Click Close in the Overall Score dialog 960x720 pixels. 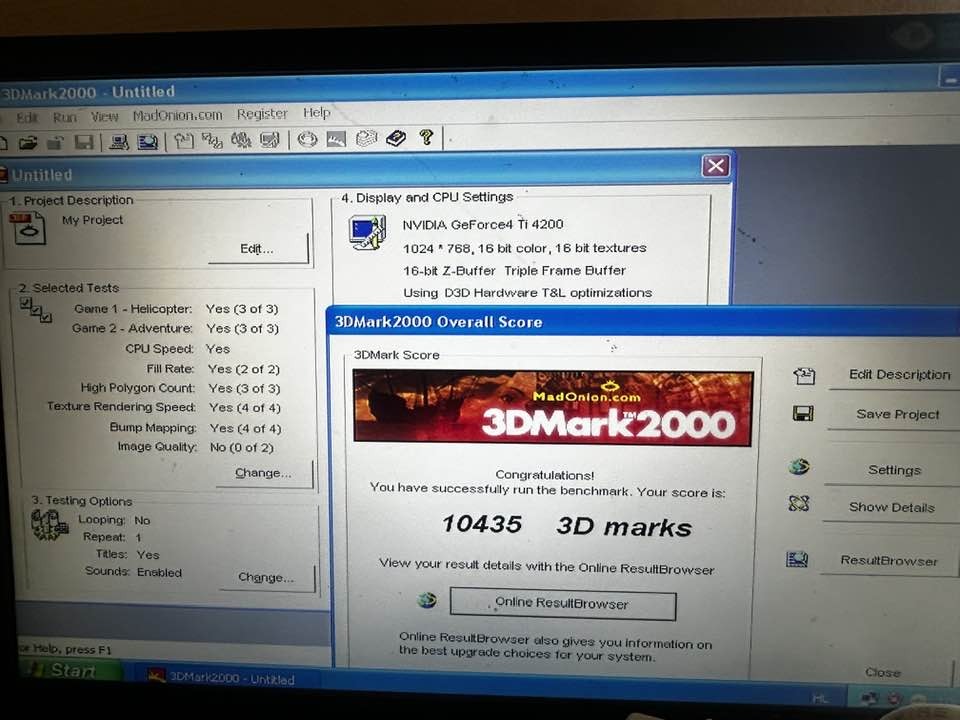coord(883,673)
